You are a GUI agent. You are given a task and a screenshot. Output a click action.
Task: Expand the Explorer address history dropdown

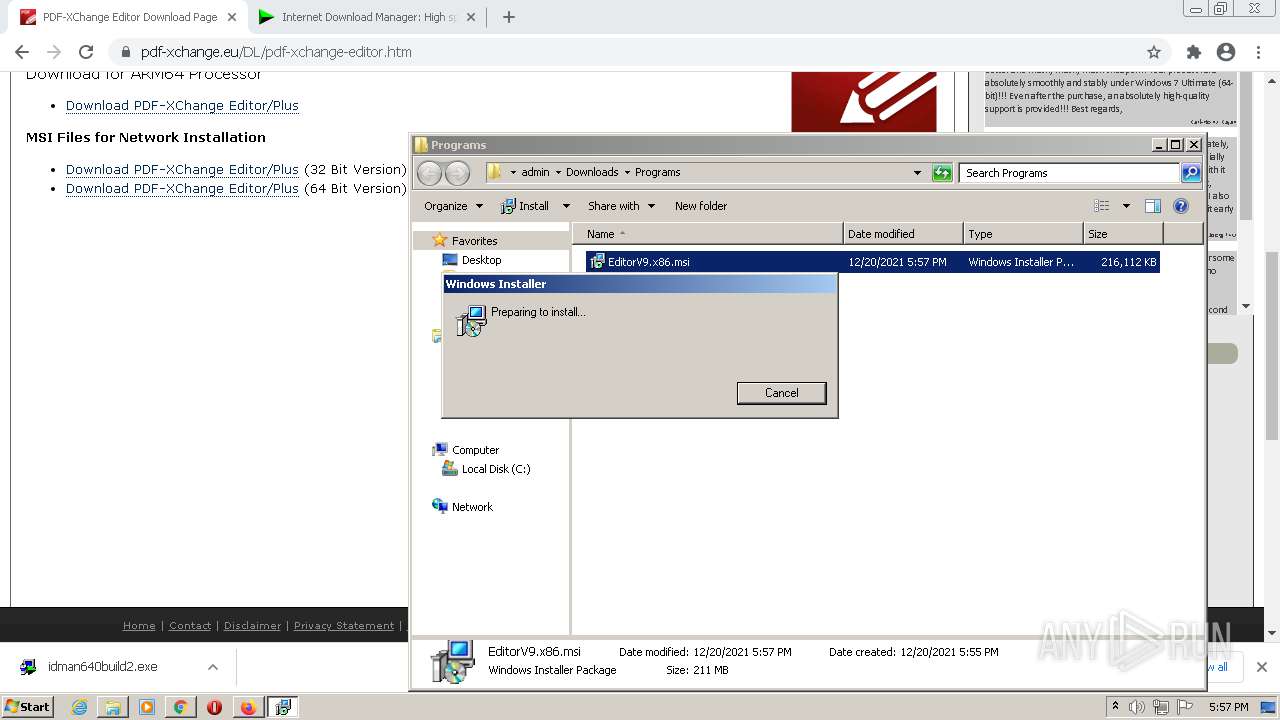(x=917, y=173)
